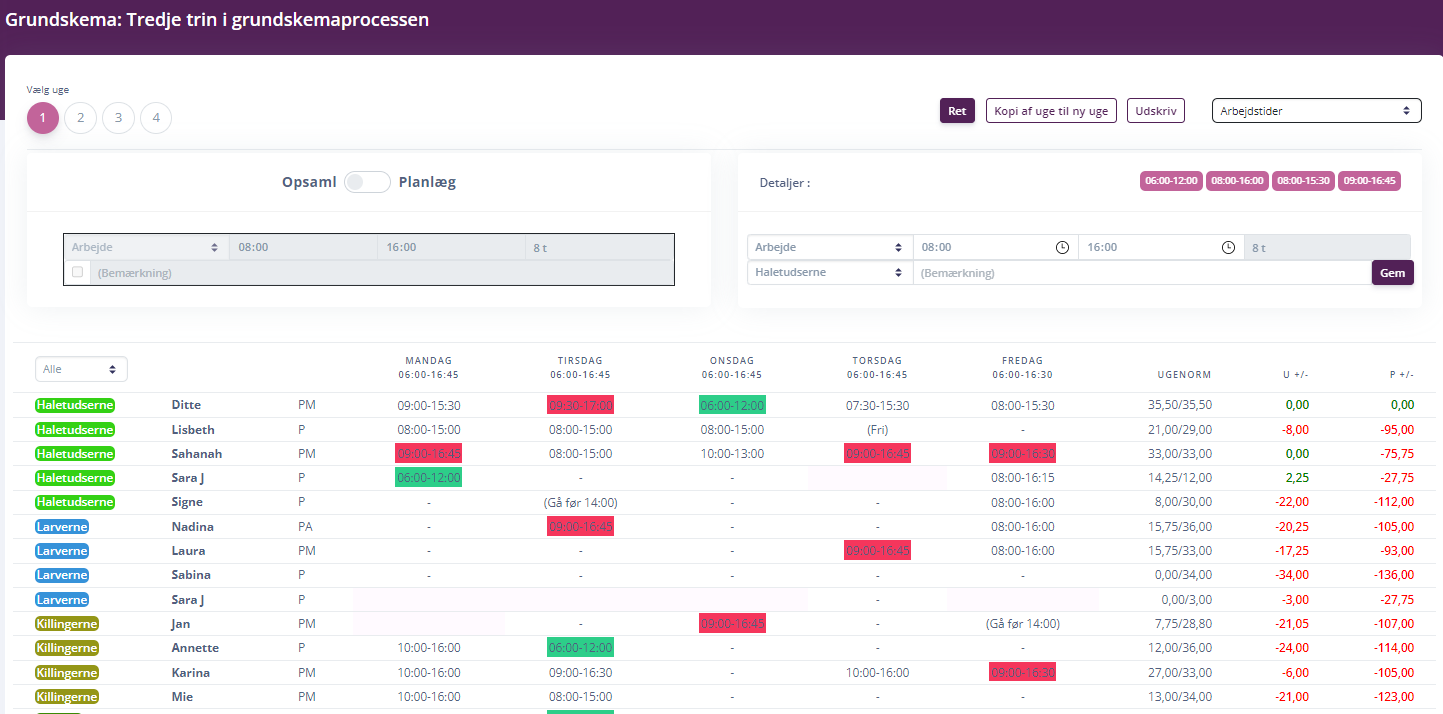Expand the Arbejde dropdown in details panel
The height and width of the screenshot is (714, 1443).
coord(830,247)
